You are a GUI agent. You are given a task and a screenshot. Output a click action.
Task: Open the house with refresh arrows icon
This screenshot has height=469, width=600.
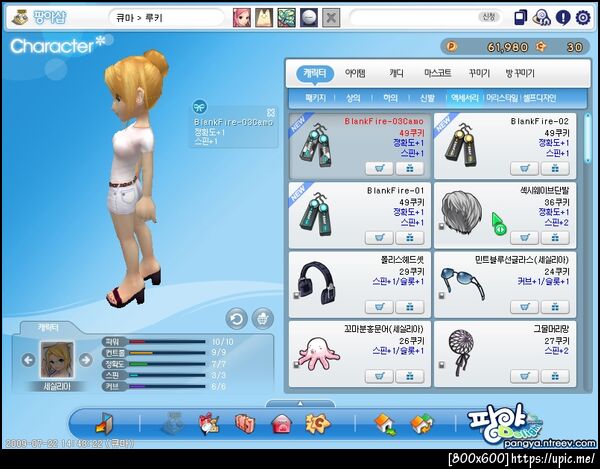pyautogui.click(x=422, y=424)
